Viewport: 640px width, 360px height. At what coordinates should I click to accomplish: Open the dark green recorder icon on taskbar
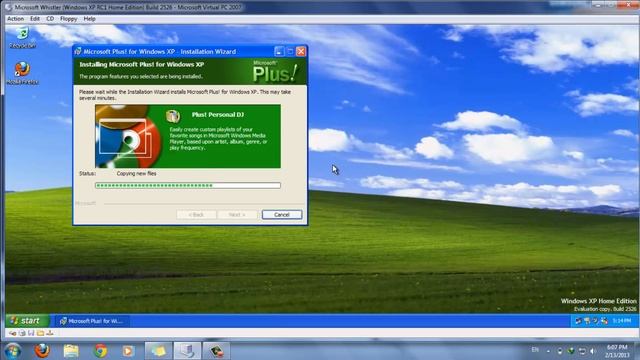(216, 351)
